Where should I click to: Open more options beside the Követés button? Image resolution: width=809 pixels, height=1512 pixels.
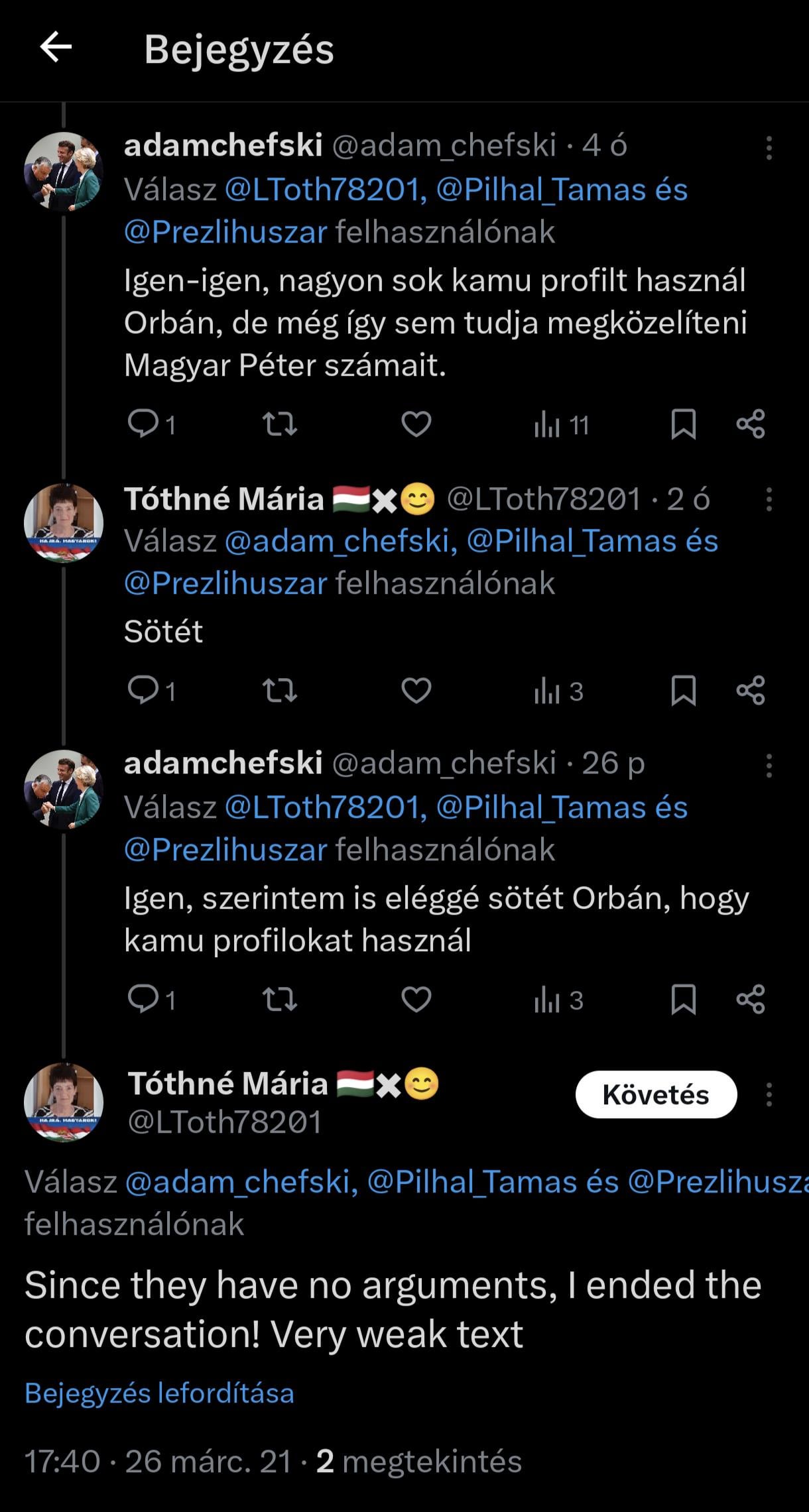click(769, 1095)
